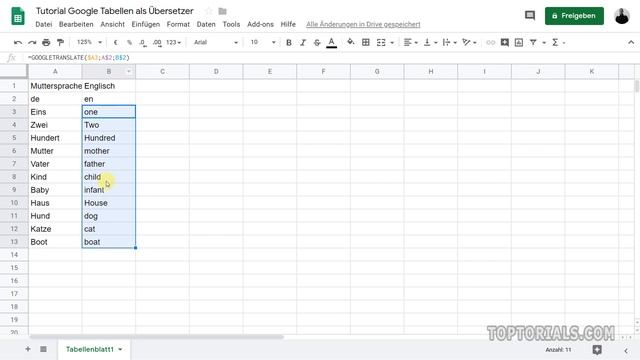Open the Tools menu

[x=231, y=24]
